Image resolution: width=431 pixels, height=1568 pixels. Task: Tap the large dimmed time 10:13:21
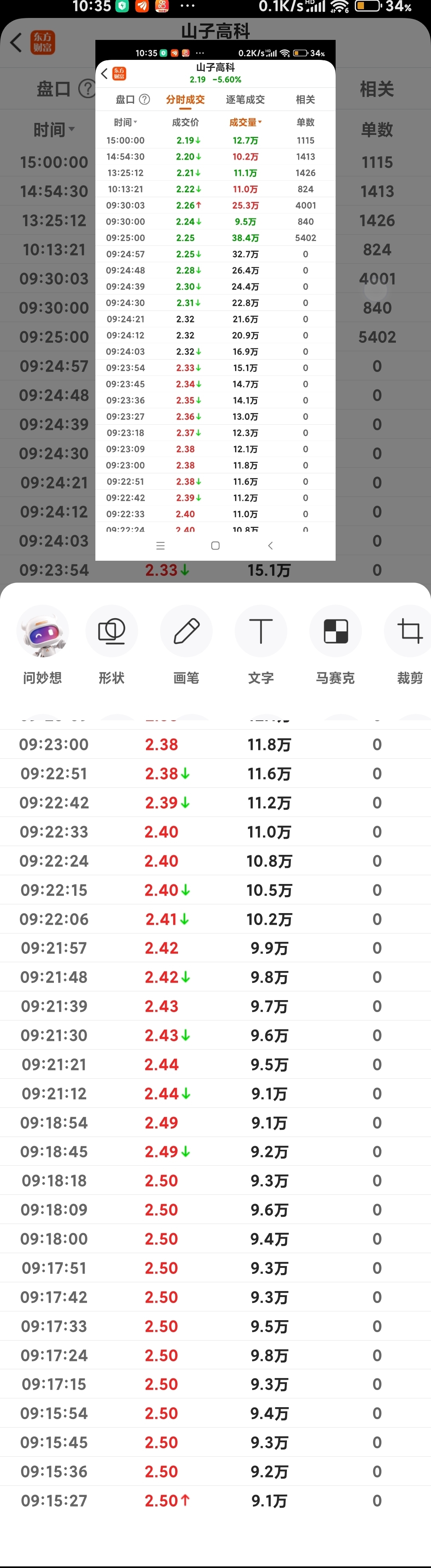tap(54, 249)
